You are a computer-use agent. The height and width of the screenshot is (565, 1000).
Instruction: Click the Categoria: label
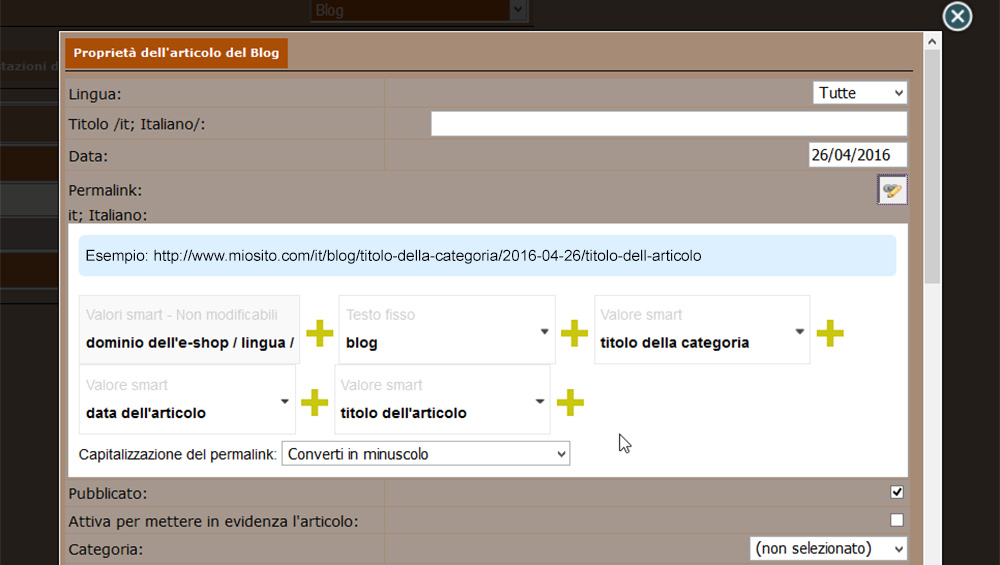[x=106, y=550]
